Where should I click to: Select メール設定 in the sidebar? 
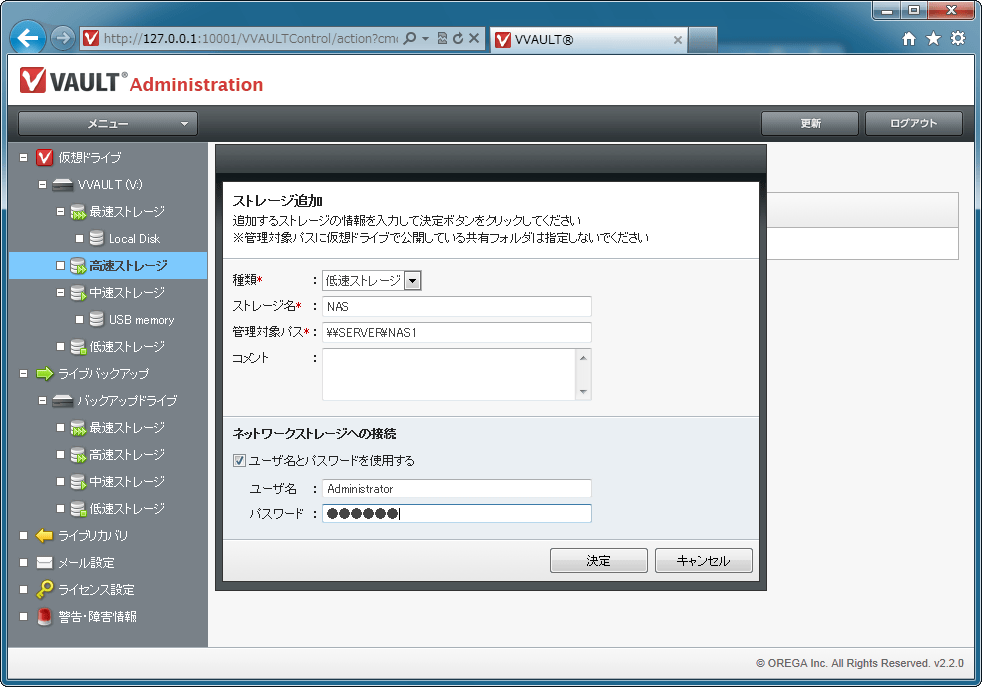86,562
